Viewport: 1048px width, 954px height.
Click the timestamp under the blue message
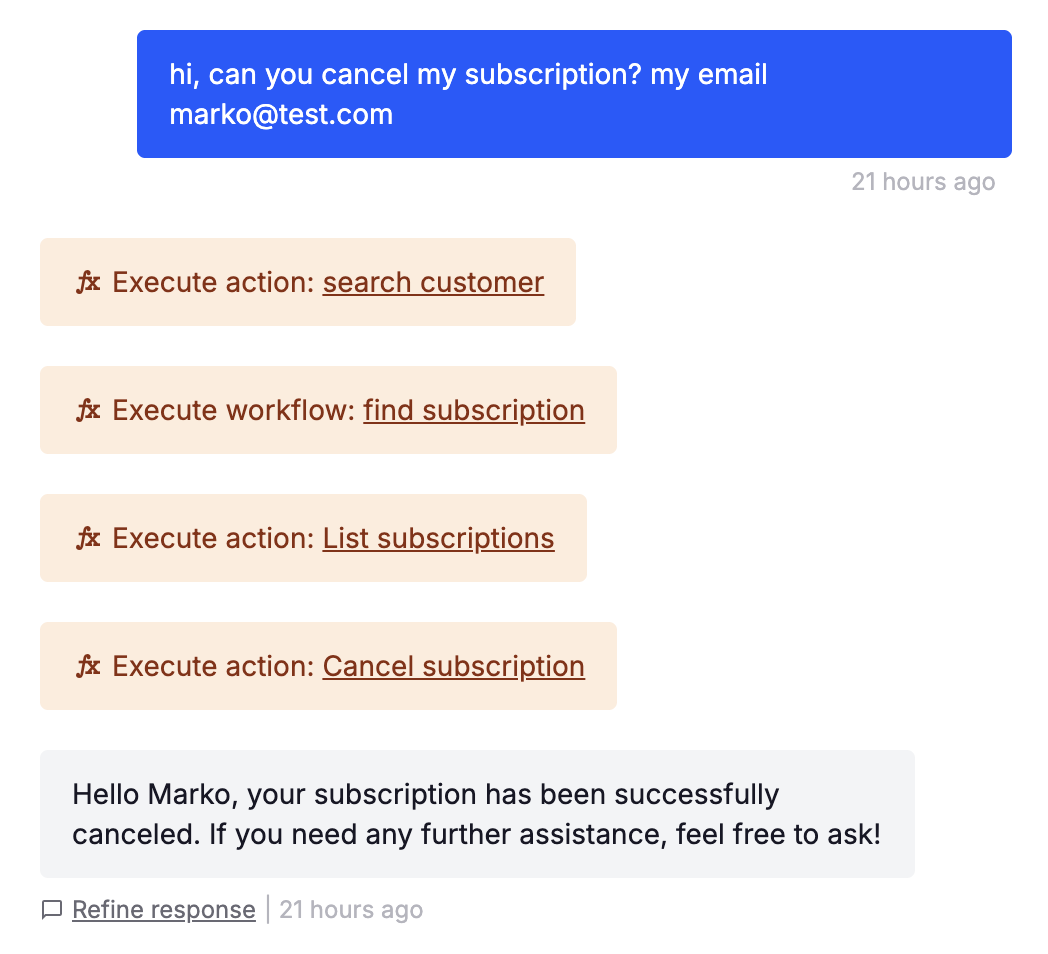tap(923, 182)
